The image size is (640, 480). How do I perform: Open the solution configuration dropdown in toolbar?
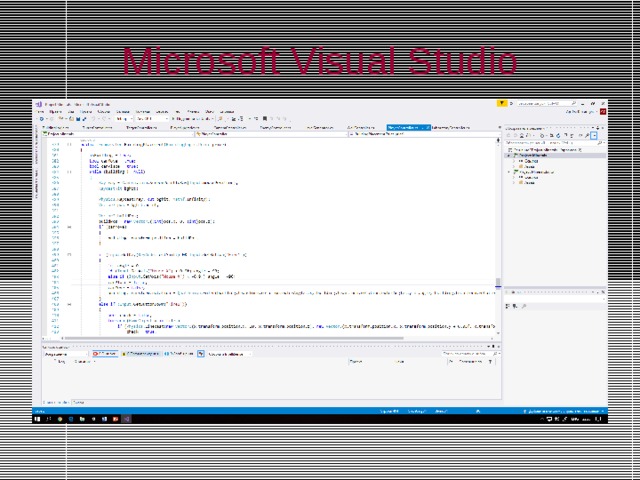point(124,119)
